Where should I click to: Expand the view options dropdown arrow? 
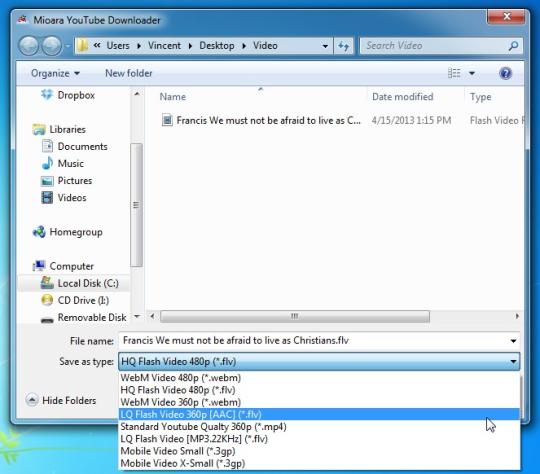pyautogui.click(x=472, y=73)
